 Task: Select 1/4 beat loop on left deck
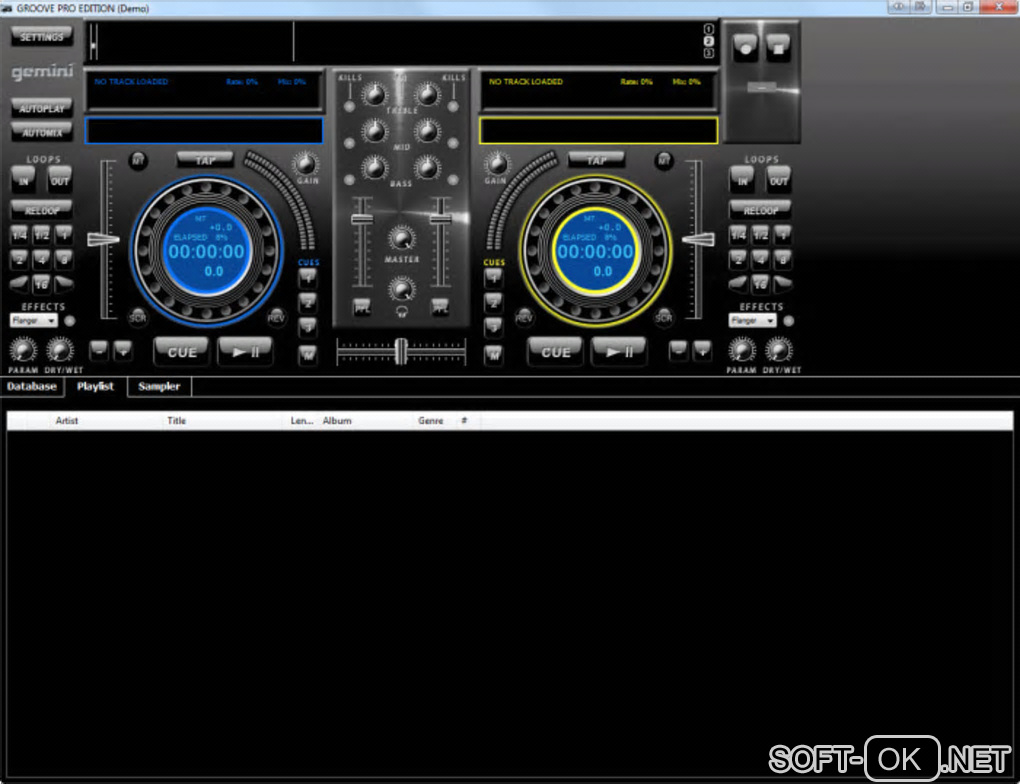click(x=20, y=234)
